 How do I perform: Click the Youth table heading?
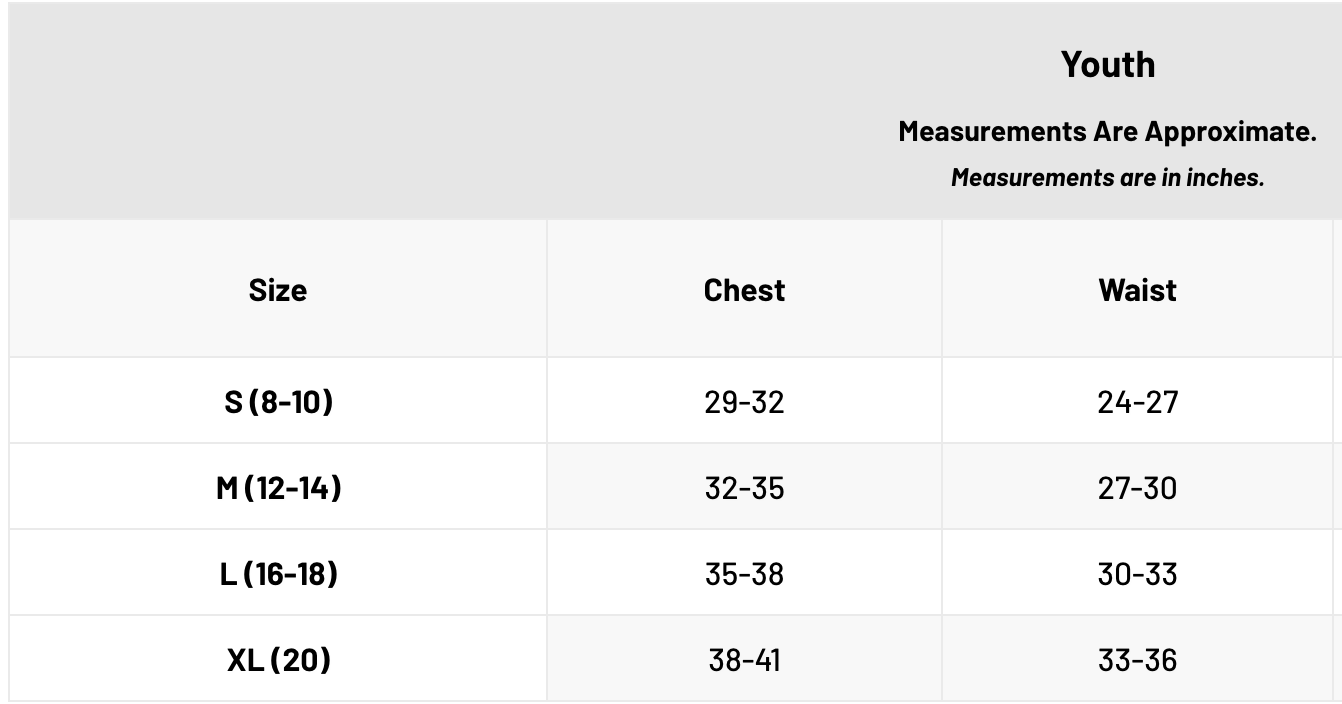coord(1108,65)
